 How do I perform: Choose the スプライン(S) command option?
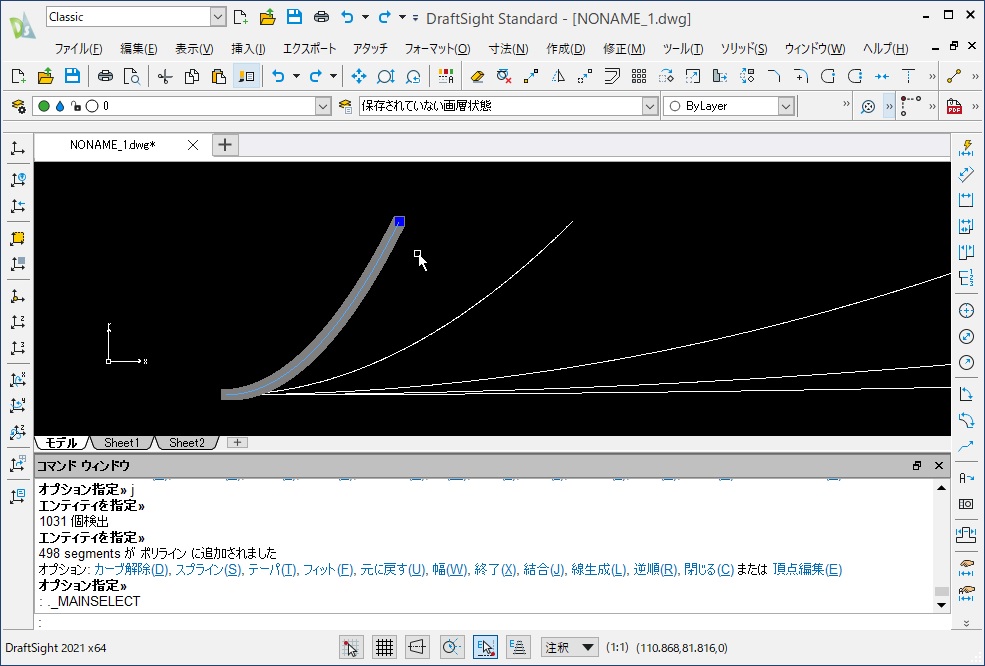(208, 569)
